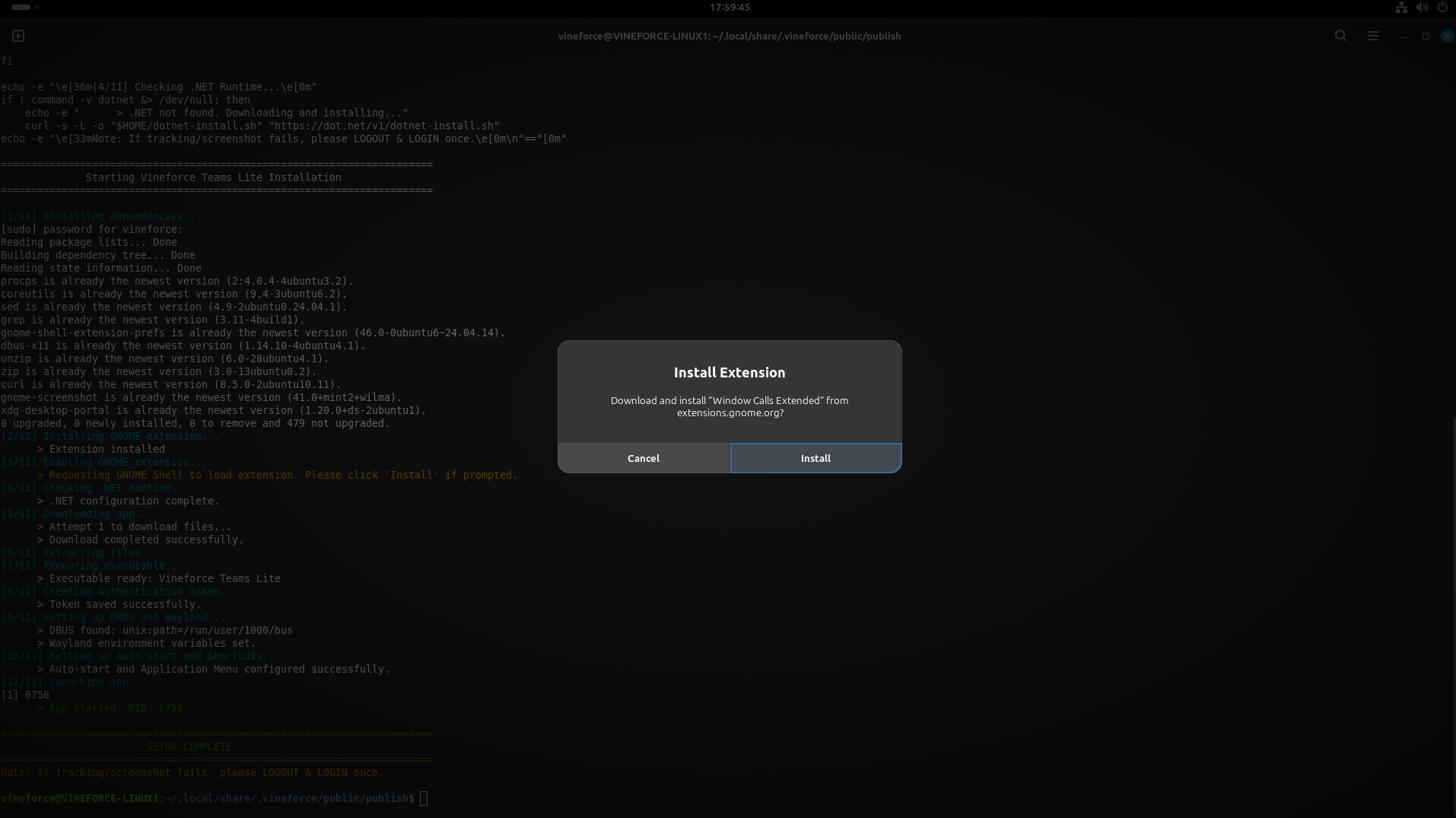Click 'Note: If tracking/screenshot fails' bottom line
1456x818 pixels.
192,772
